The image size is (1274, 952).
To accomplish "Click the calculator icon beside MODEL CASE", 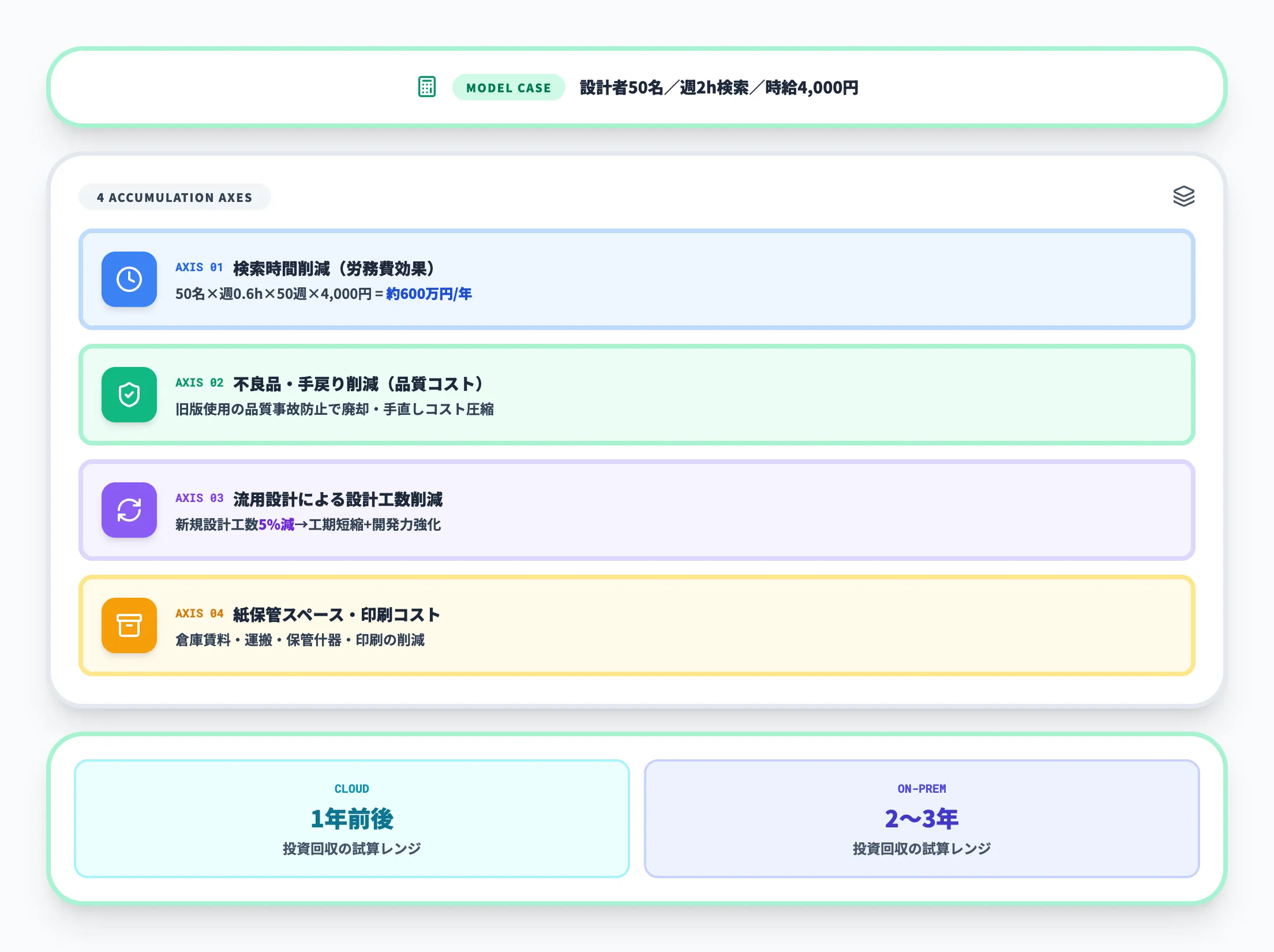I will tap(426, 87).
